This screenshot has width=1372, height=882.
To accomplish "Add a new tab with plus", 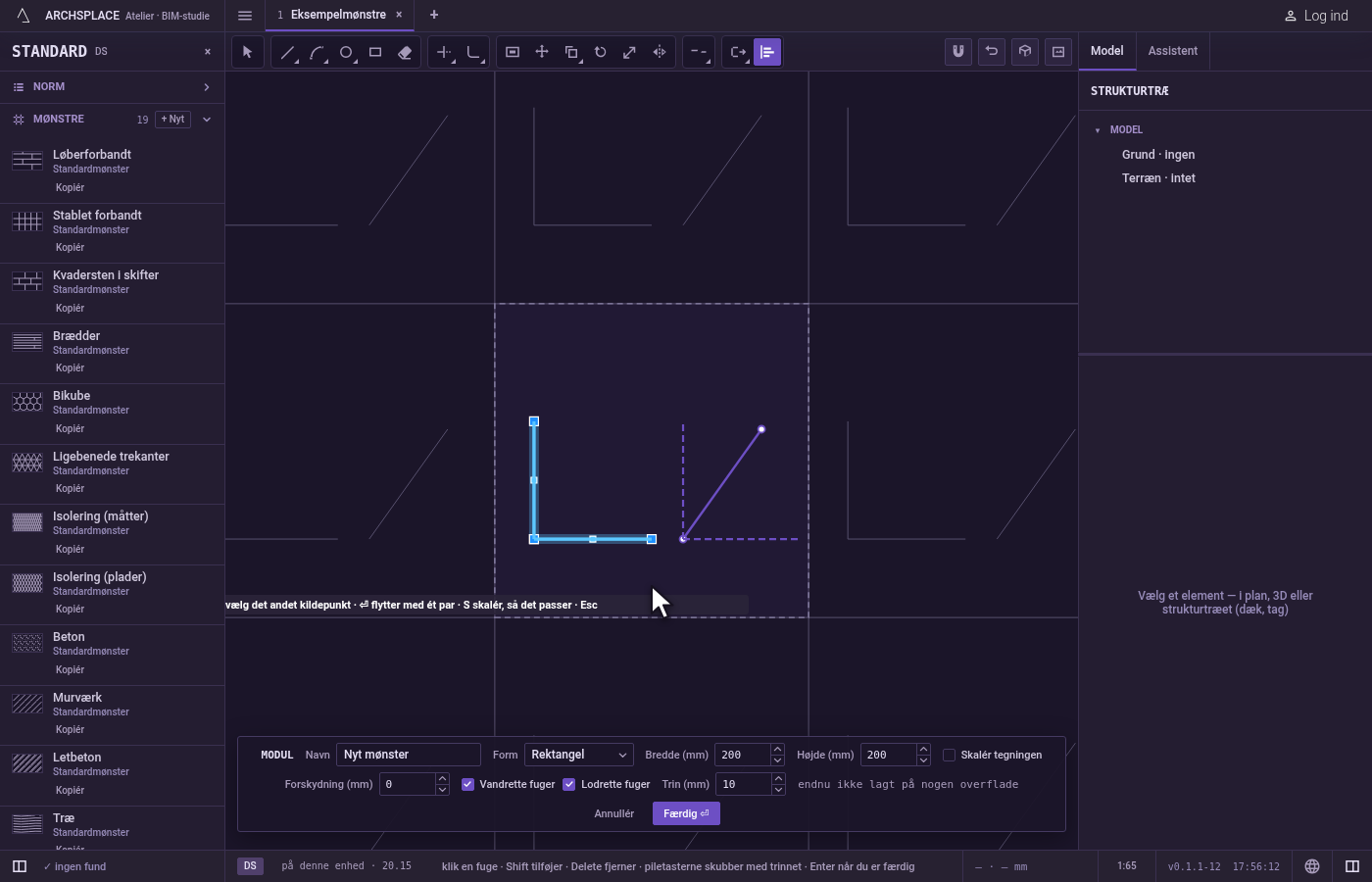I will click(x=434, y=15).
